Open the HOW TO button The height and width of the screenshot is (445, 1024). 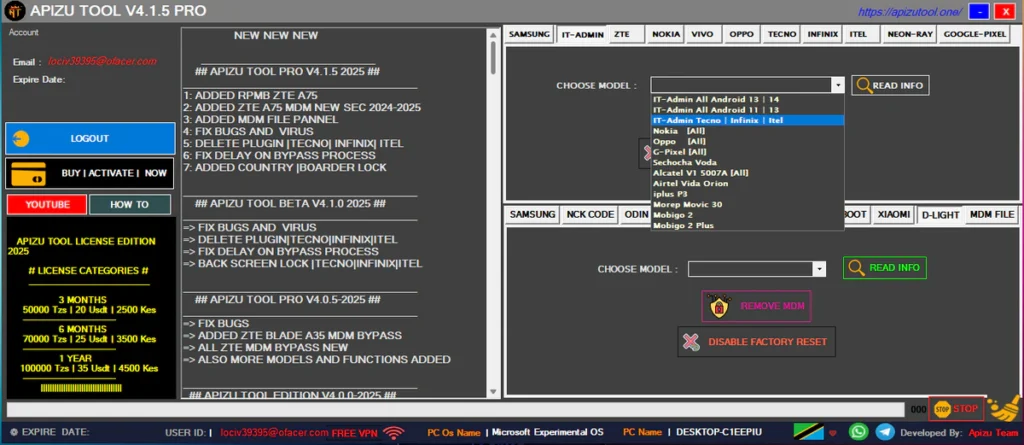129,205
